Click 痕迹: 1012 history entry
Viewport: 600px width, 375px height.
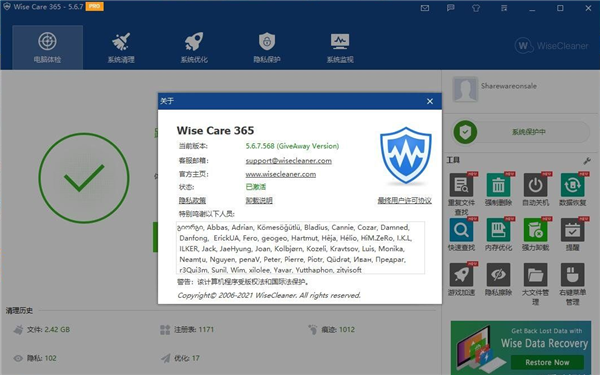(x=331, y=329)
